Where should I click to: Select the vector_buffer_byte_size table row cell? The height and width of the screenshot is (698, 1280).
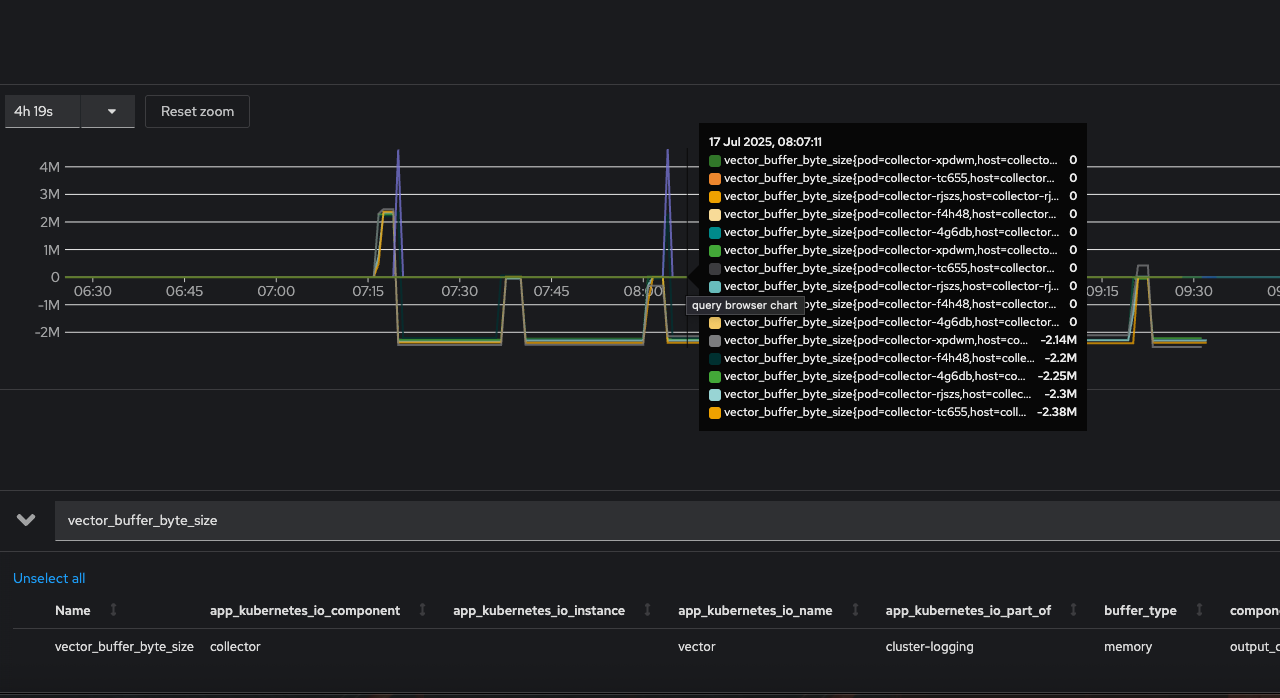(x=124, y=647)
